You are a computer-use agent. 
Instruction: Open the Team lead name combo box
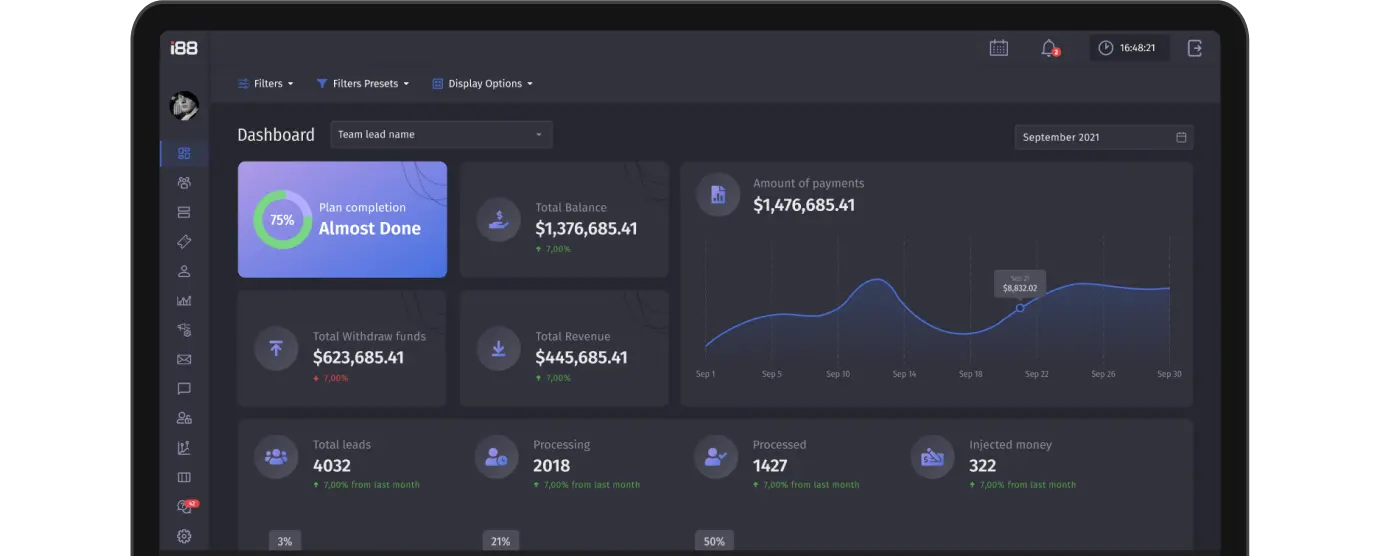[x=441, y=135]
